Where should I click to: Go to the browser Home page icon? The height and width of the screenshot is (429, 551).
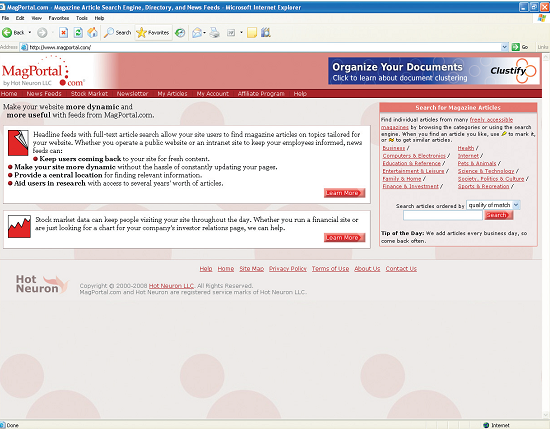click(92, 33)
